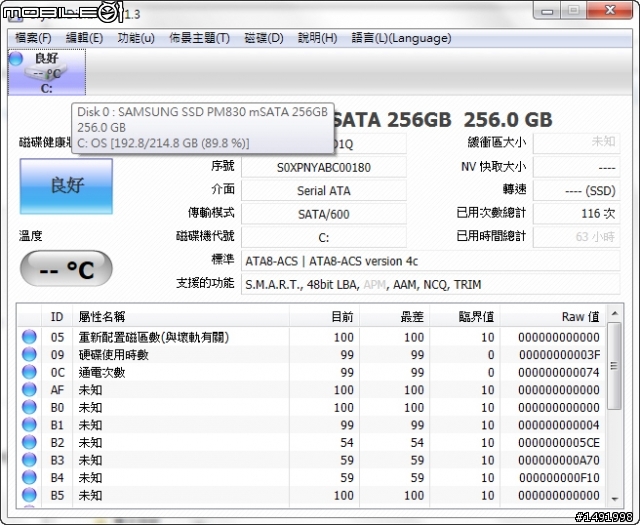Maximize the CrystalDiskInfo window
Image resolution: width=640 pixels, height=525 pixels.
(x=573, y=10)
